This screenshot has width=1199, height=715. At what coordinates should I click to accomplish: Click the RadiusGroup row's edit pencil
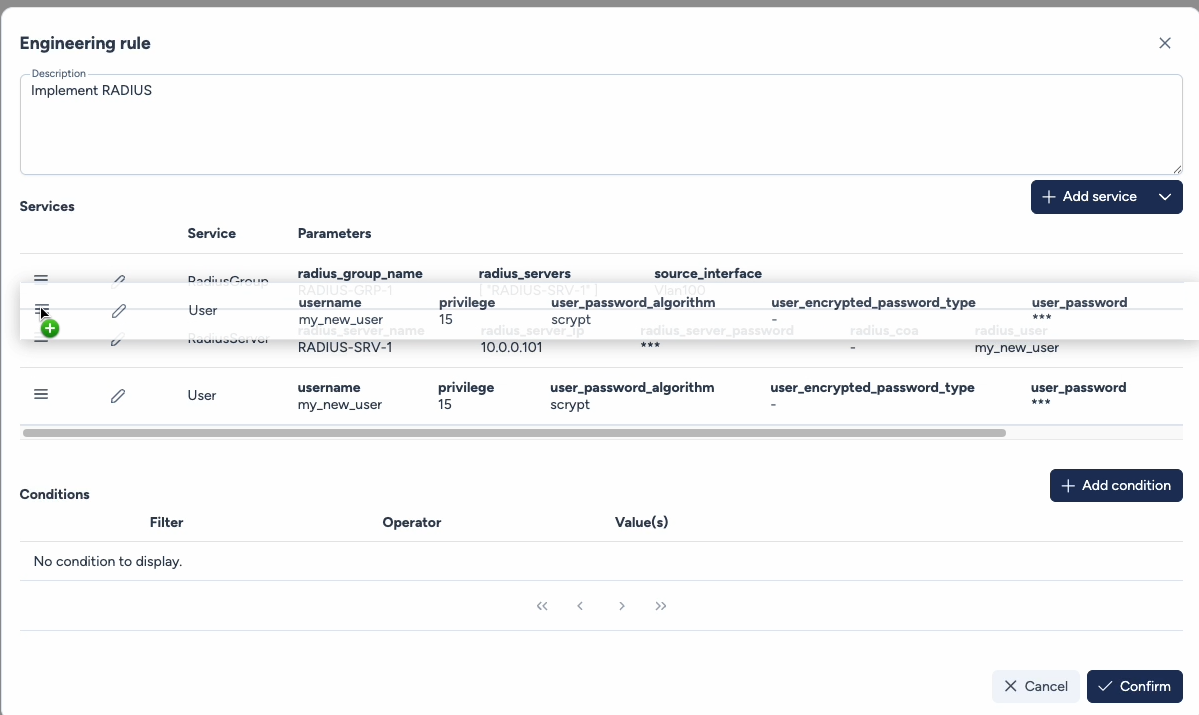tap(118, 281)
